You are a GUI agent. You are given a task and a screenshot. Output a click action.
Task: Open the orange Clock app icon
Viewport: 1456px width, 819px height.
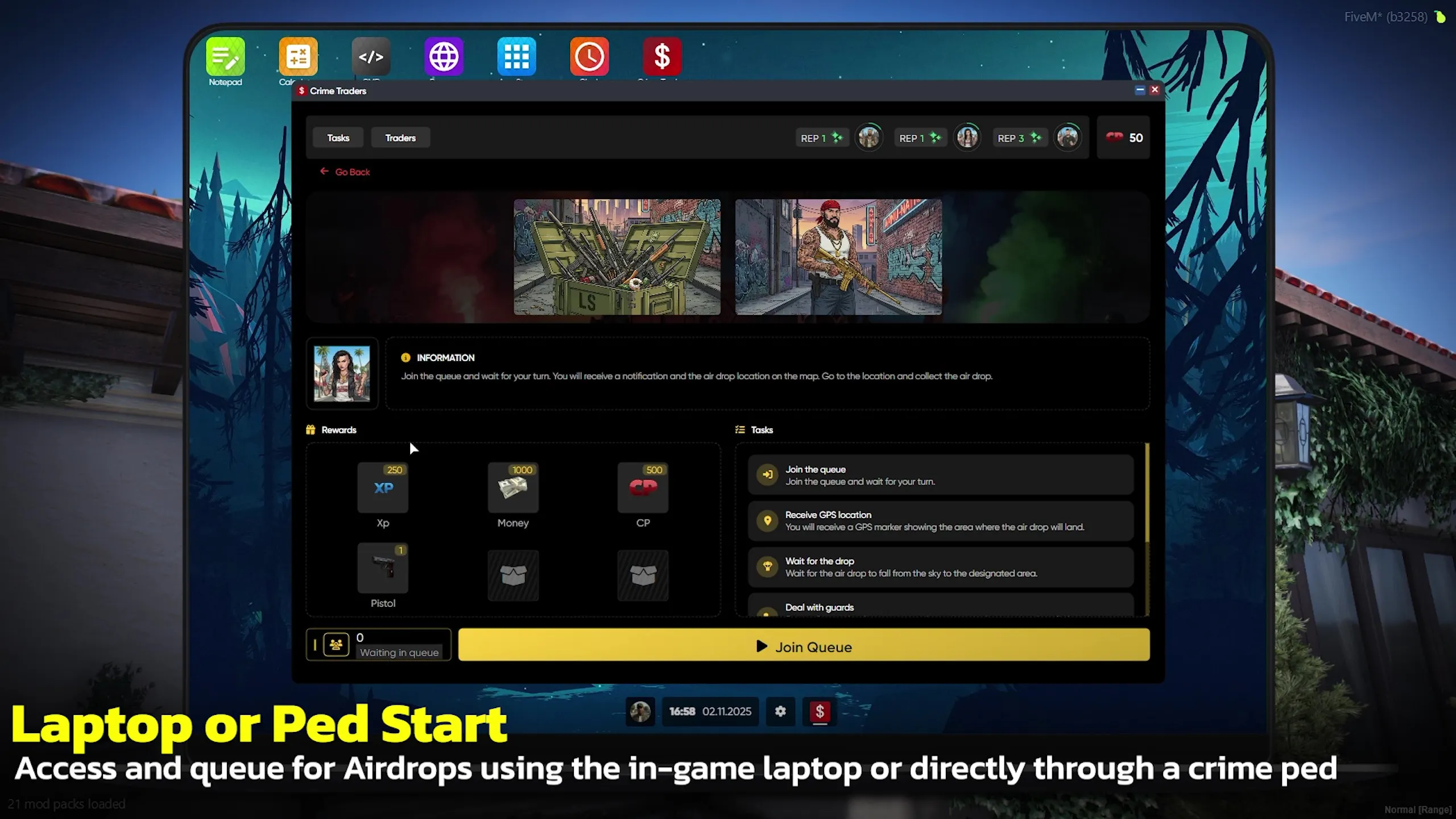click(x=589, y=57)
